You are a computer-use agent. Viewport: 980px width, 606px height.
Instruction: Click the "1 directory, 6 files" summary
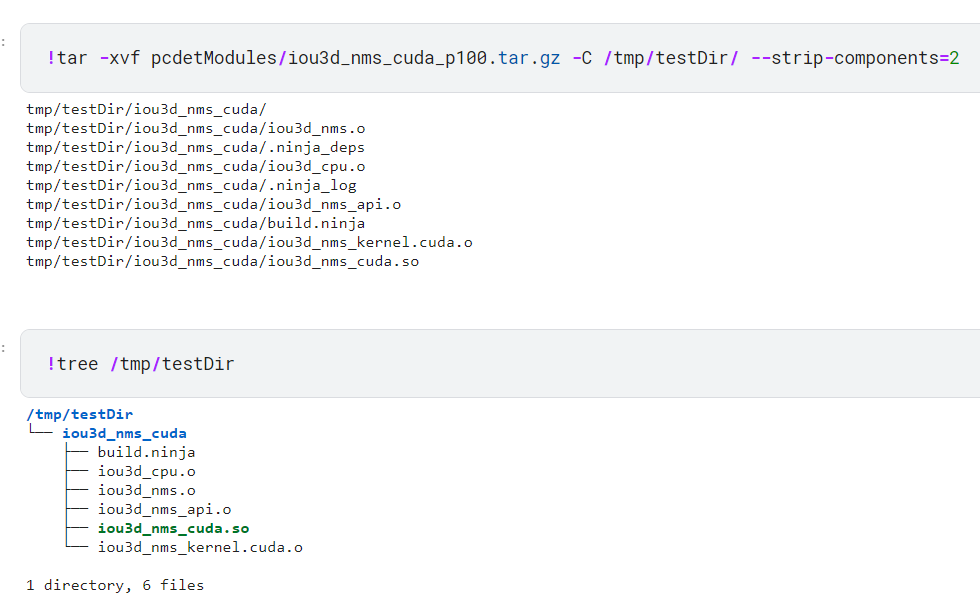click(x=115, y=585)
